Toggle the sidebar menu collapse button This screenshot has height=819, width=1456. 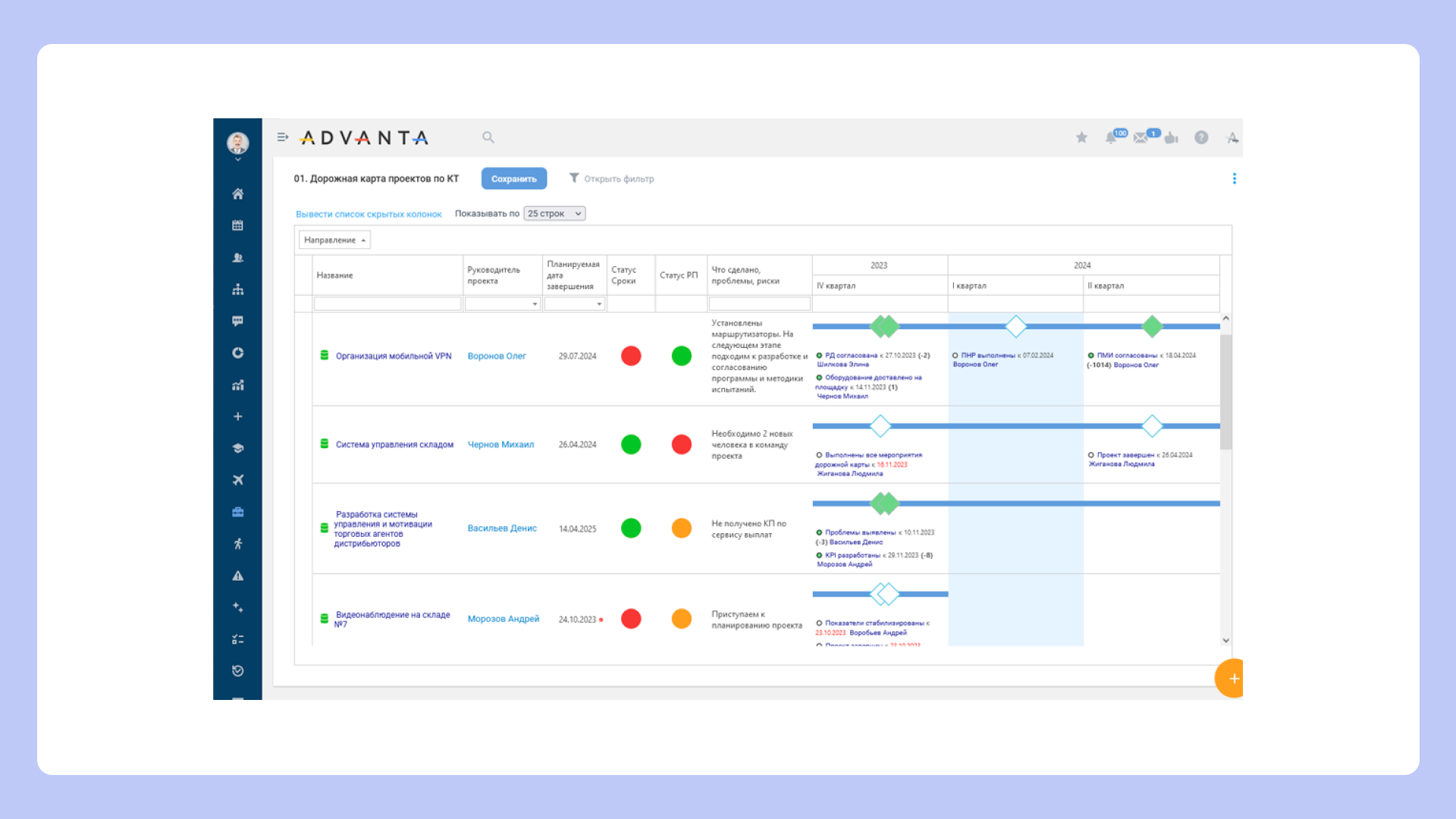coord(282,137)
